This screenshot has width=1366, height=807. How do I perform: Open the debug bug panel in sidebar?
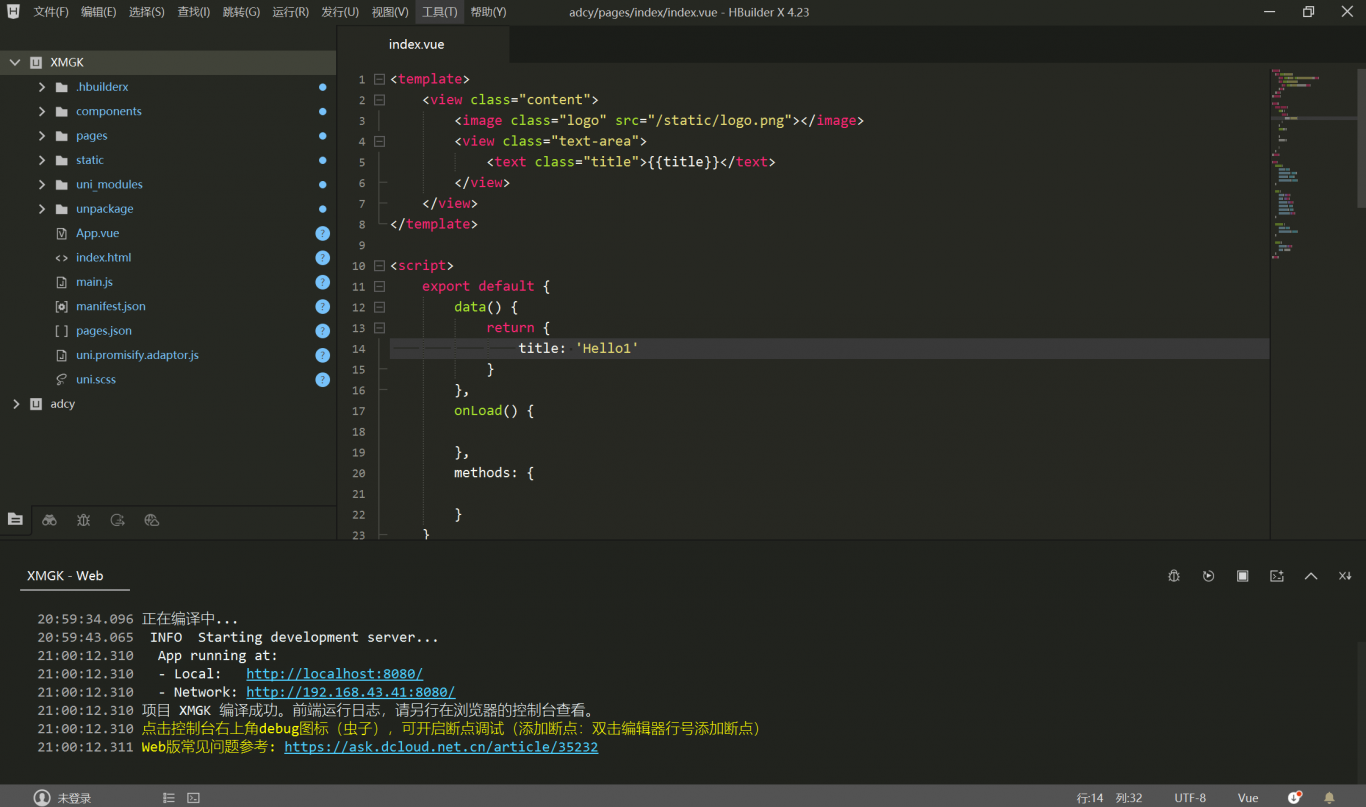point(84,520)
